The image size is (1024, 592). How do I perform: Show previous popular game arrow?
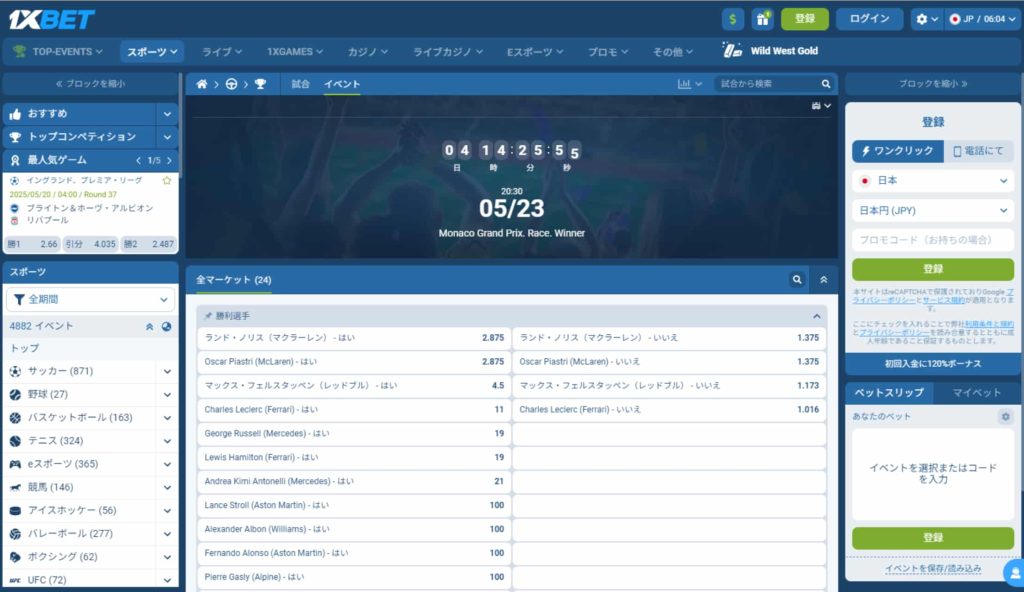click(x=138, y=160)
